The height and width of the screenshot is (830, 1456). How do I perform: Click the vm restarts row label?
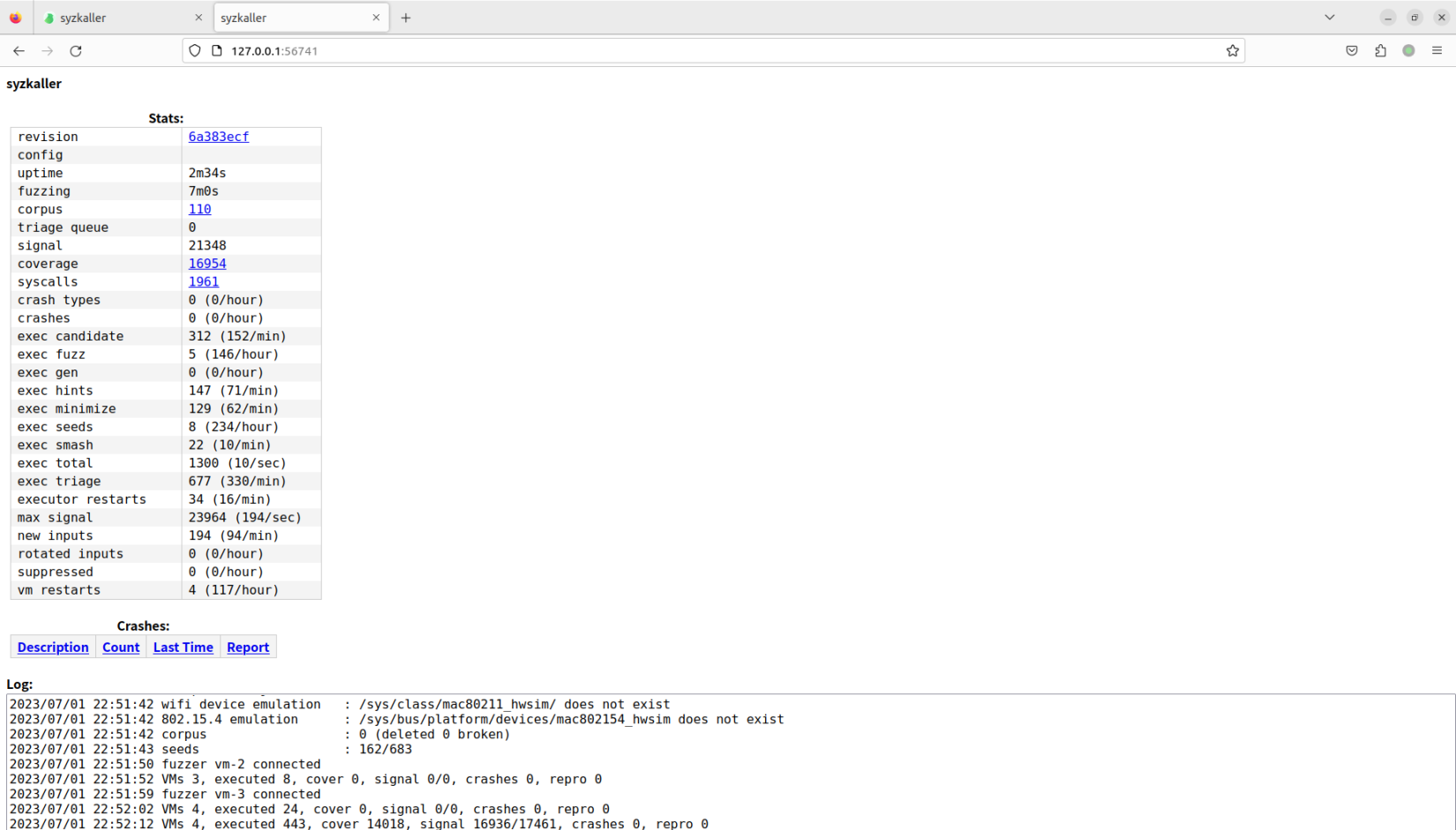[x=59, y=590]
